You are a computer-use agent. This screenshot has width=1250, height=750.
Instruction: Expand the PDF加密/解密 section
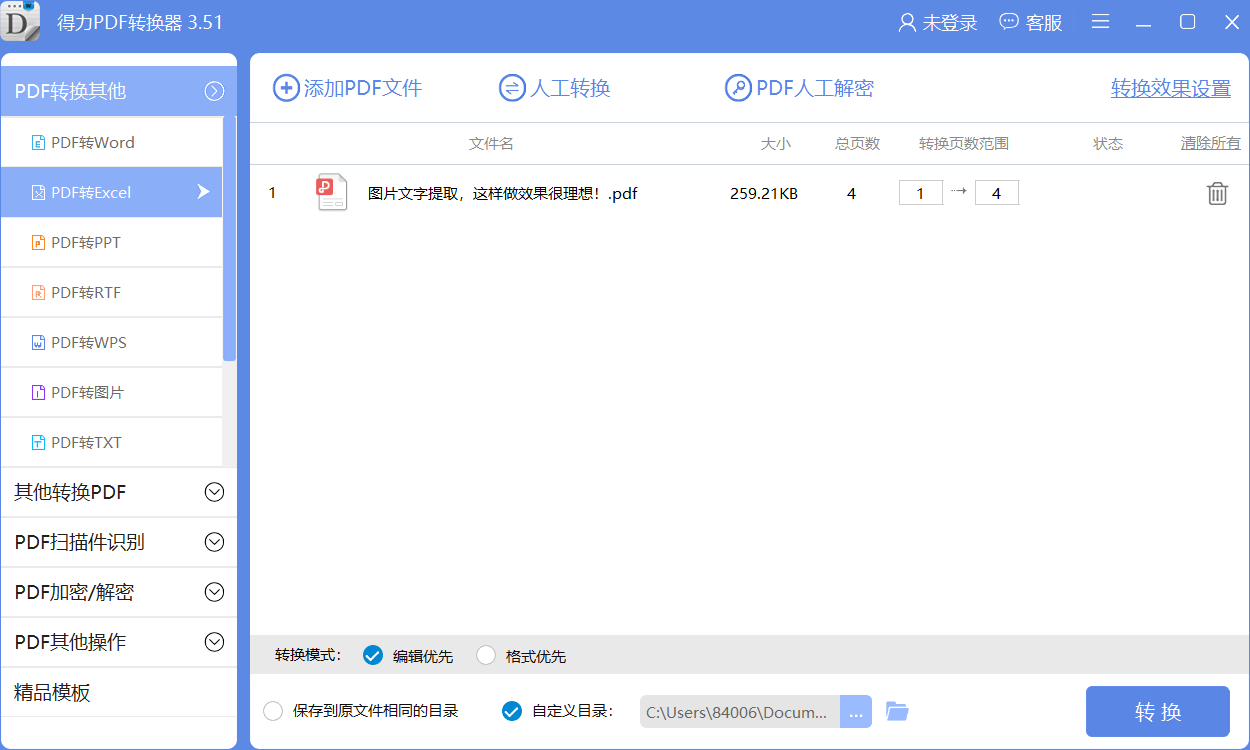pos(214,592)
